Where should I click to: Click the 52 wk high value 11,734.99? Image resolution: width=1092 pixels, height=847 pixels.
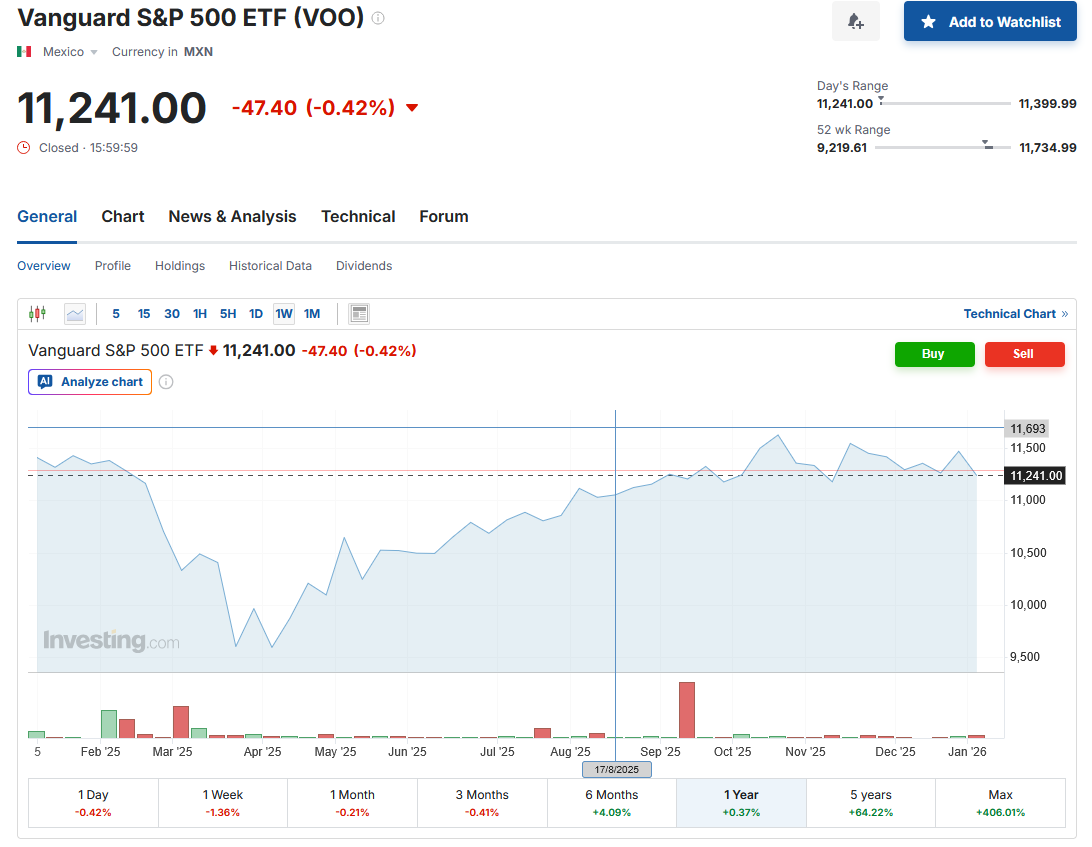point(1047,148)
